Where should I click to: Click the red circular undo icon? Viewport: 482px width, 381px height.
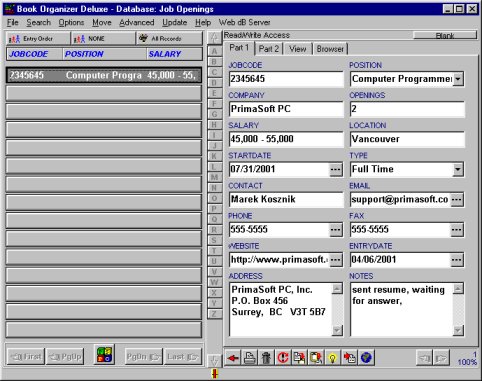point(283,358)
